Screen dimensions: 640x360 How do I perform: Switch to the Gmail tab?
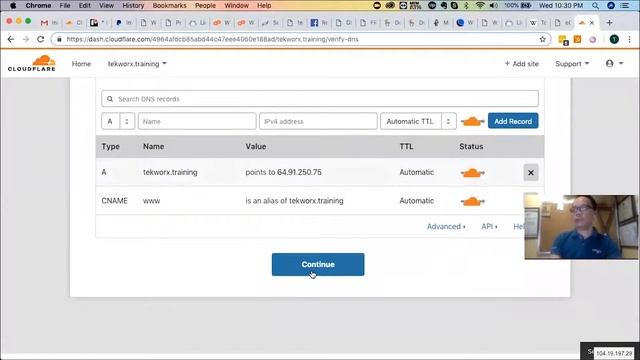49,23
